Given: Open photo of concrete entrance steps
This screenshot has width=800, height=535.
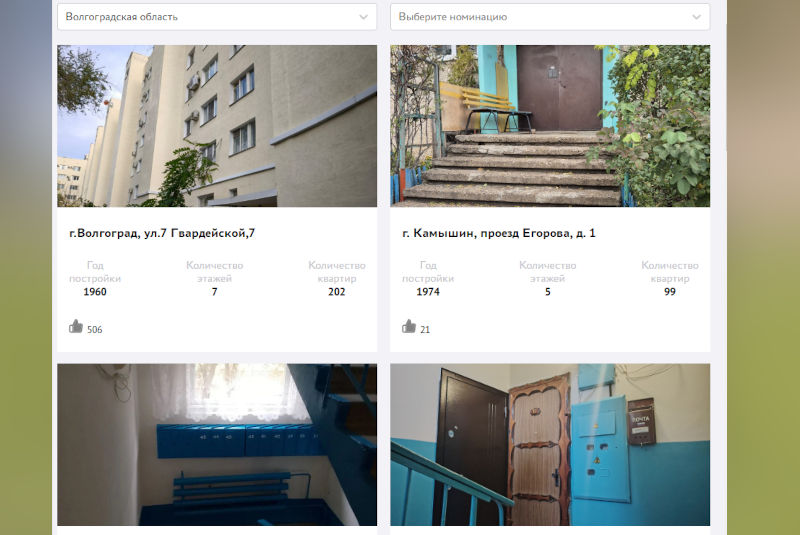Looking at the screenshot, I should tap(550, 126).
